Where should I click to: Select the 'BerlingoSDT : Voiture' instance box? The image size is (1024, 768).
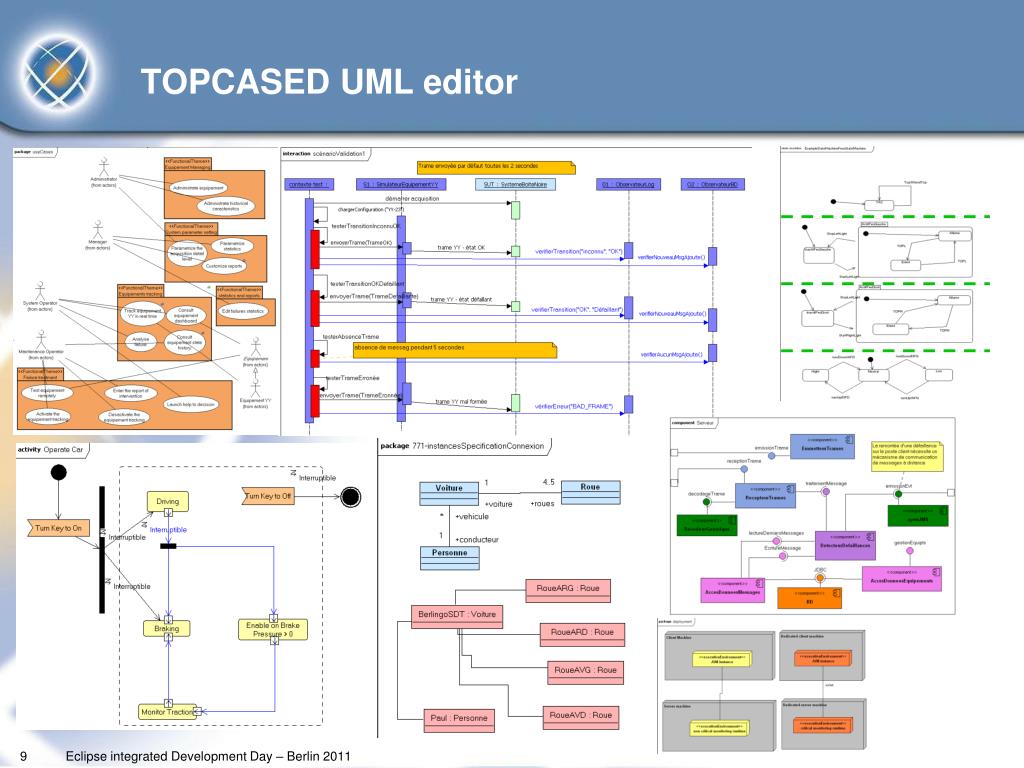click(457, 617)
